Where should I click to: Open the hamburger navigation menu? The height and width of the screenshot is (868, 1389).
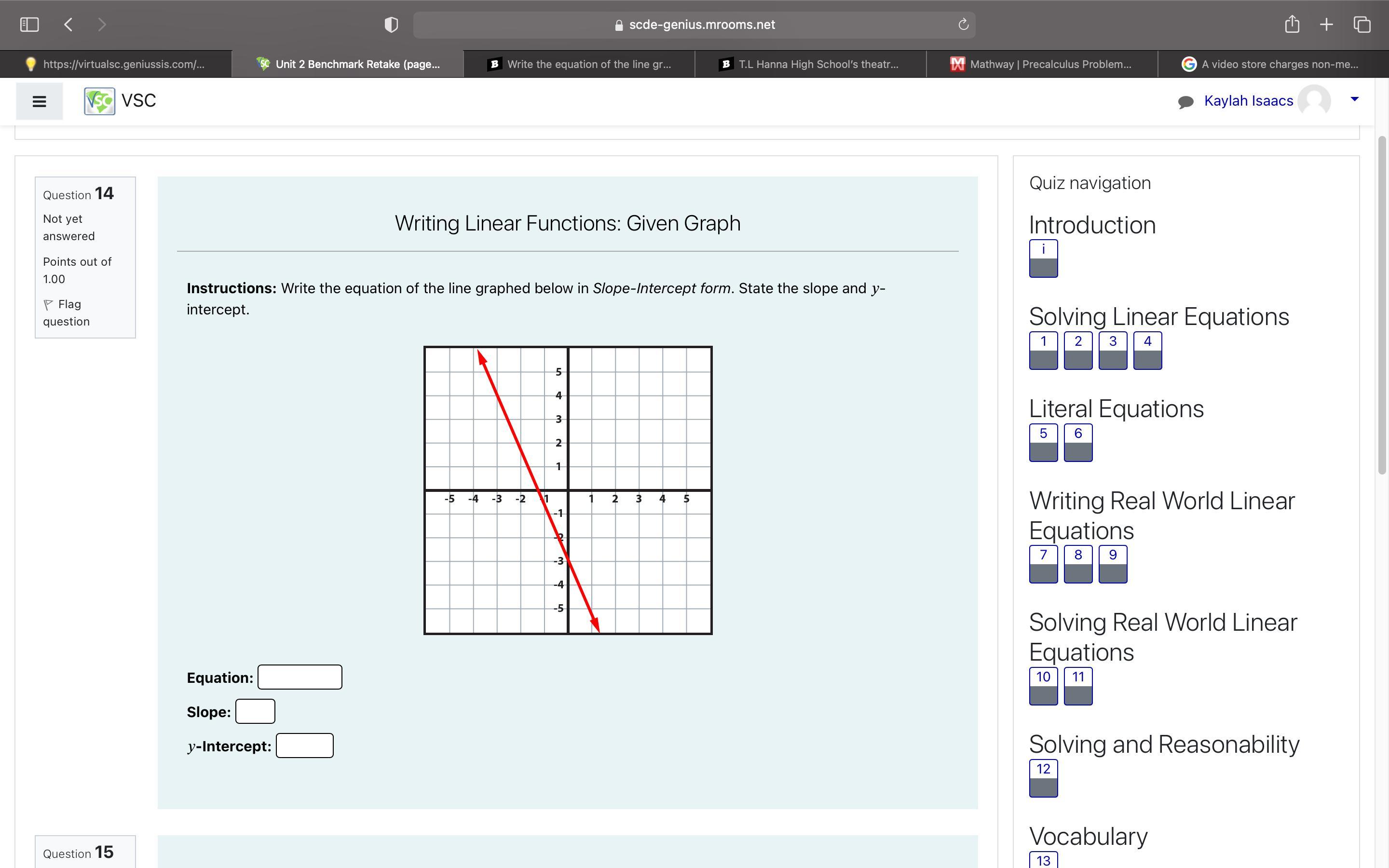(39, 102)
